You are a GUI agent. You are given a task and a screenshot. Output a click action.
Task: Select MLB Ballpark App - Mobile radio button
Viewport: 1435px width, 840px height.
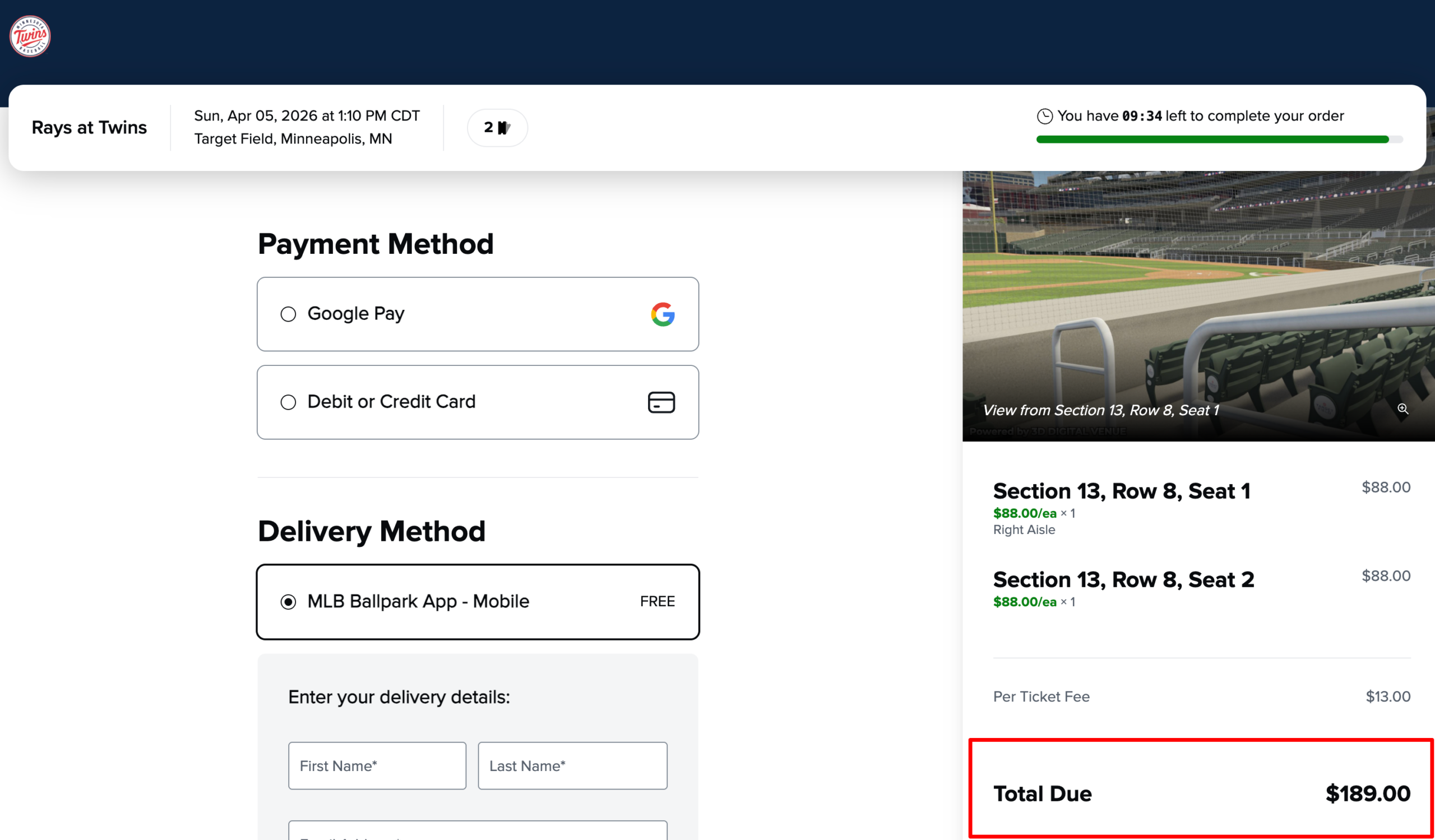click(288, 602)
